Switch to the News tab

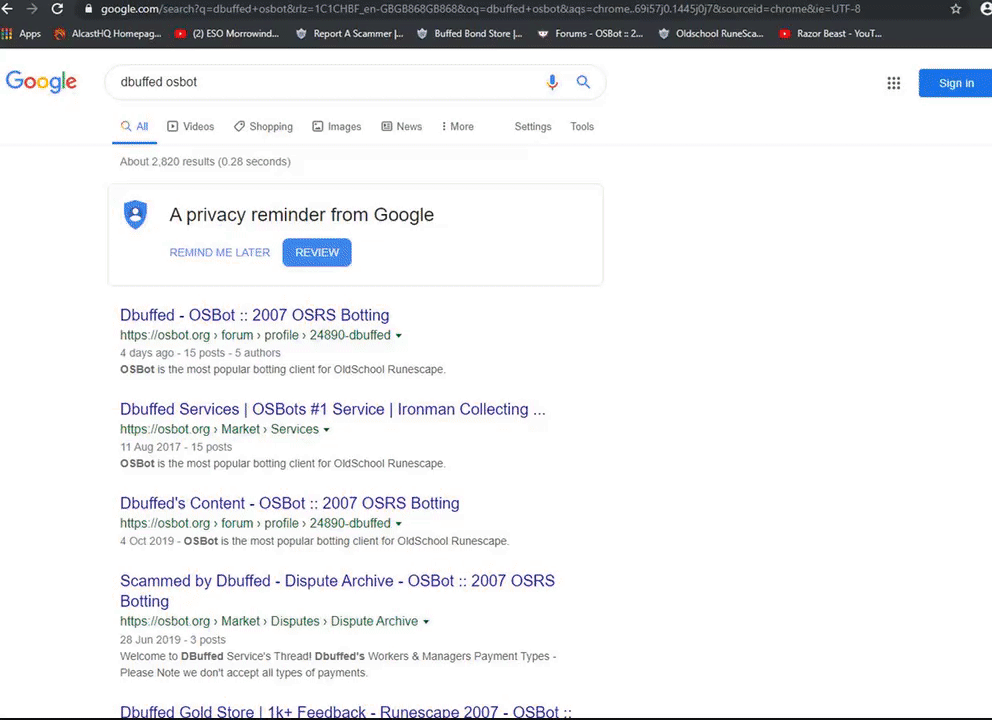click(402, 127)
